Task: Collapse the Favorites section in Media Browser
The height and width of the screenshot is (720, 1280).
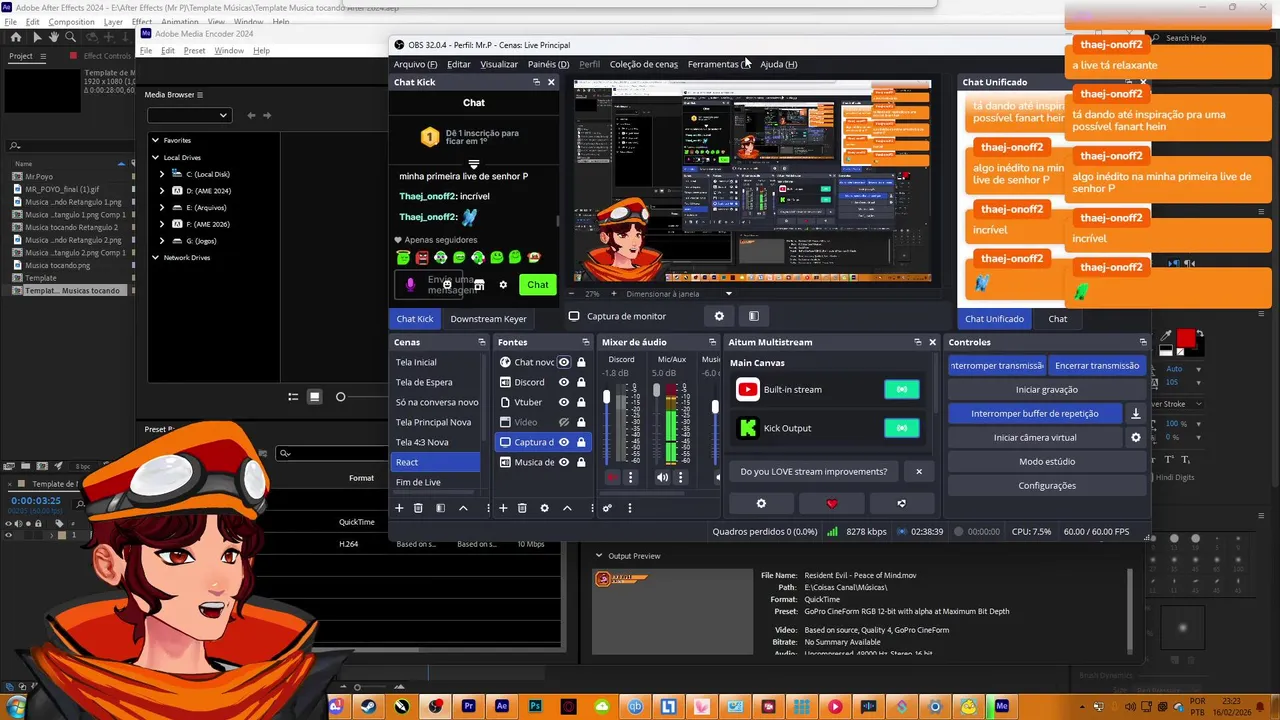Action: (155, 140)
